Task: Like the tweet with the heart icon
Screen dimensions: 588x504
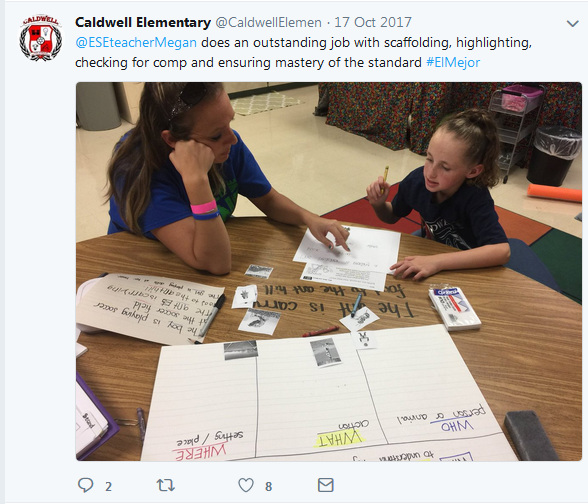Action: [x=246, y=485]
